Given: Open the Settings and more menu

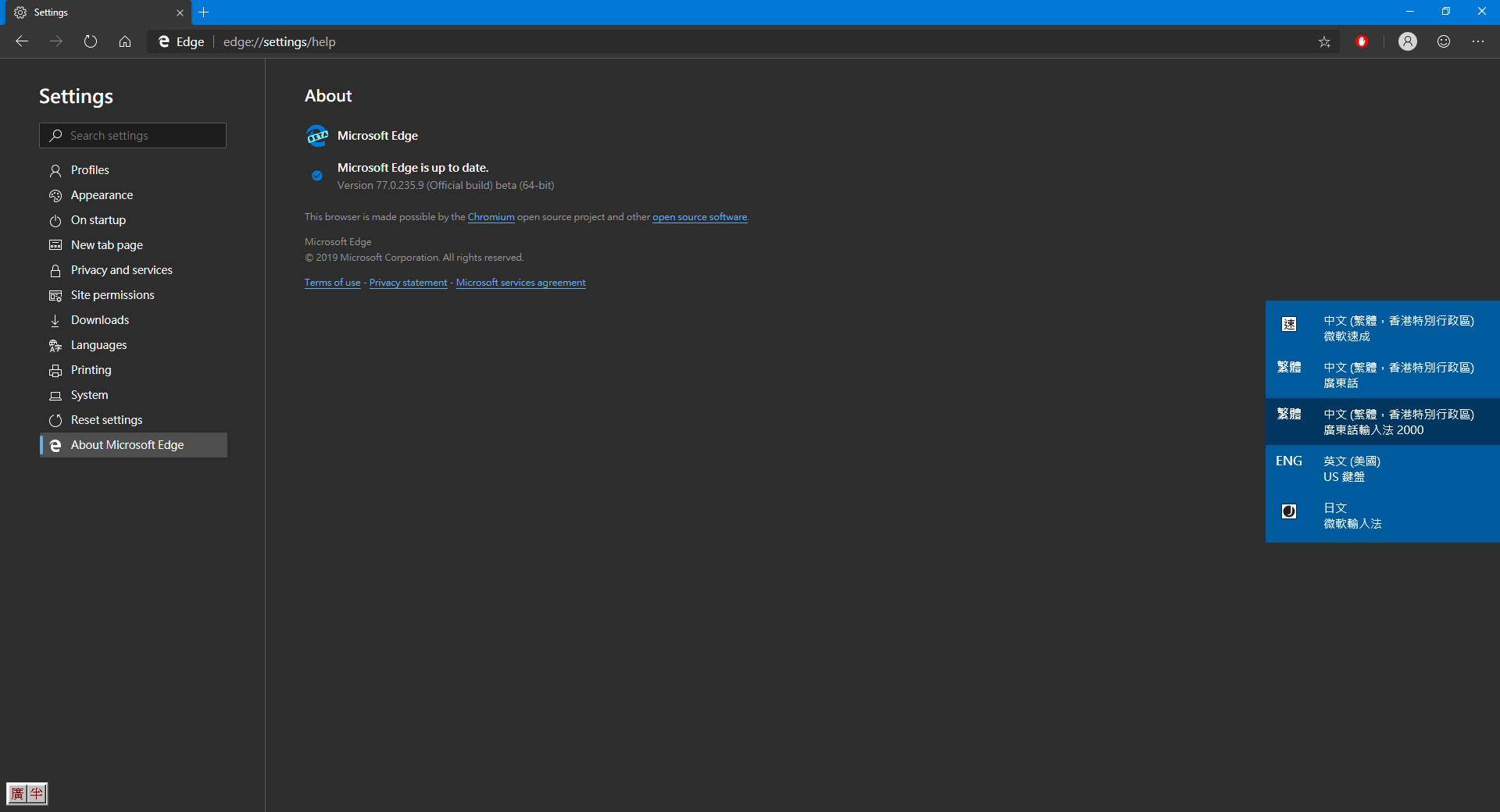Looking at the screenshot, I should click(x=1479, y=41).
